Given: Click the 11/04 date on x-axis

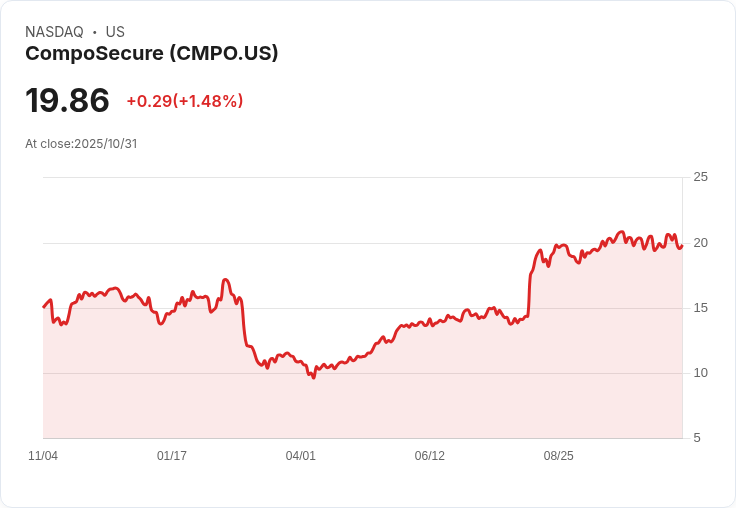Looking at the screenshot, I should [x=43, y=456].
